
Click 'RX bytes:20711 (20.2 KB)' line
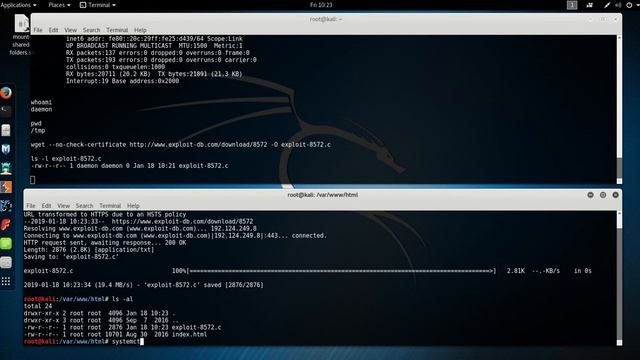(x=154, y=74)
